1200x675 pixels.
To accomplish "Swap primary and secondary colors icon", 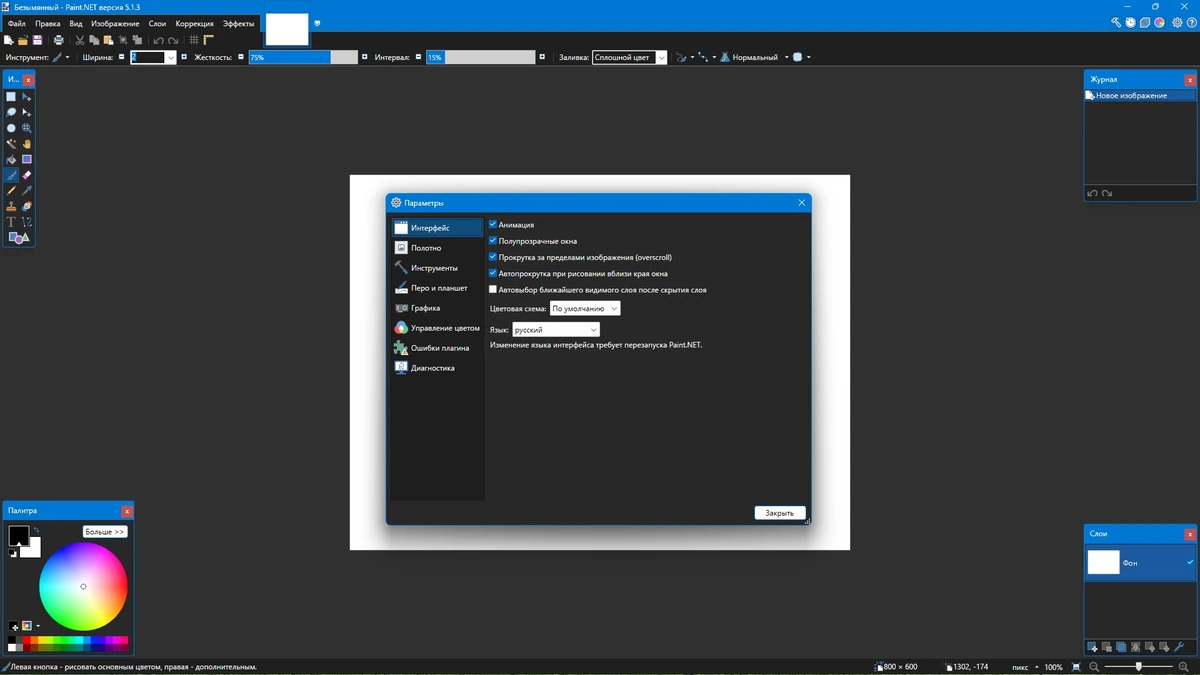I will click(x=36, y=530).
